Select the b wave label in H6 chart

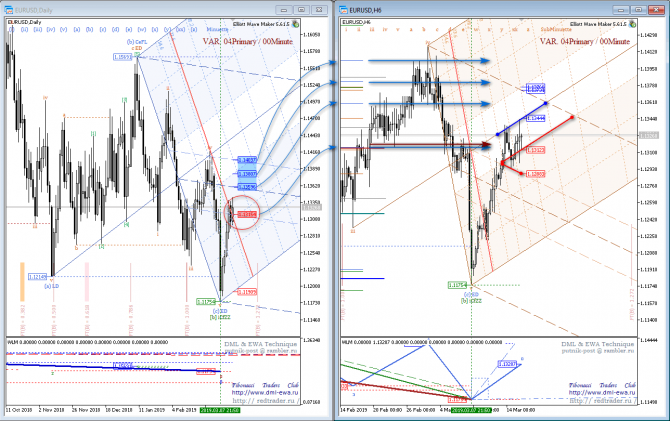point(424,29)
